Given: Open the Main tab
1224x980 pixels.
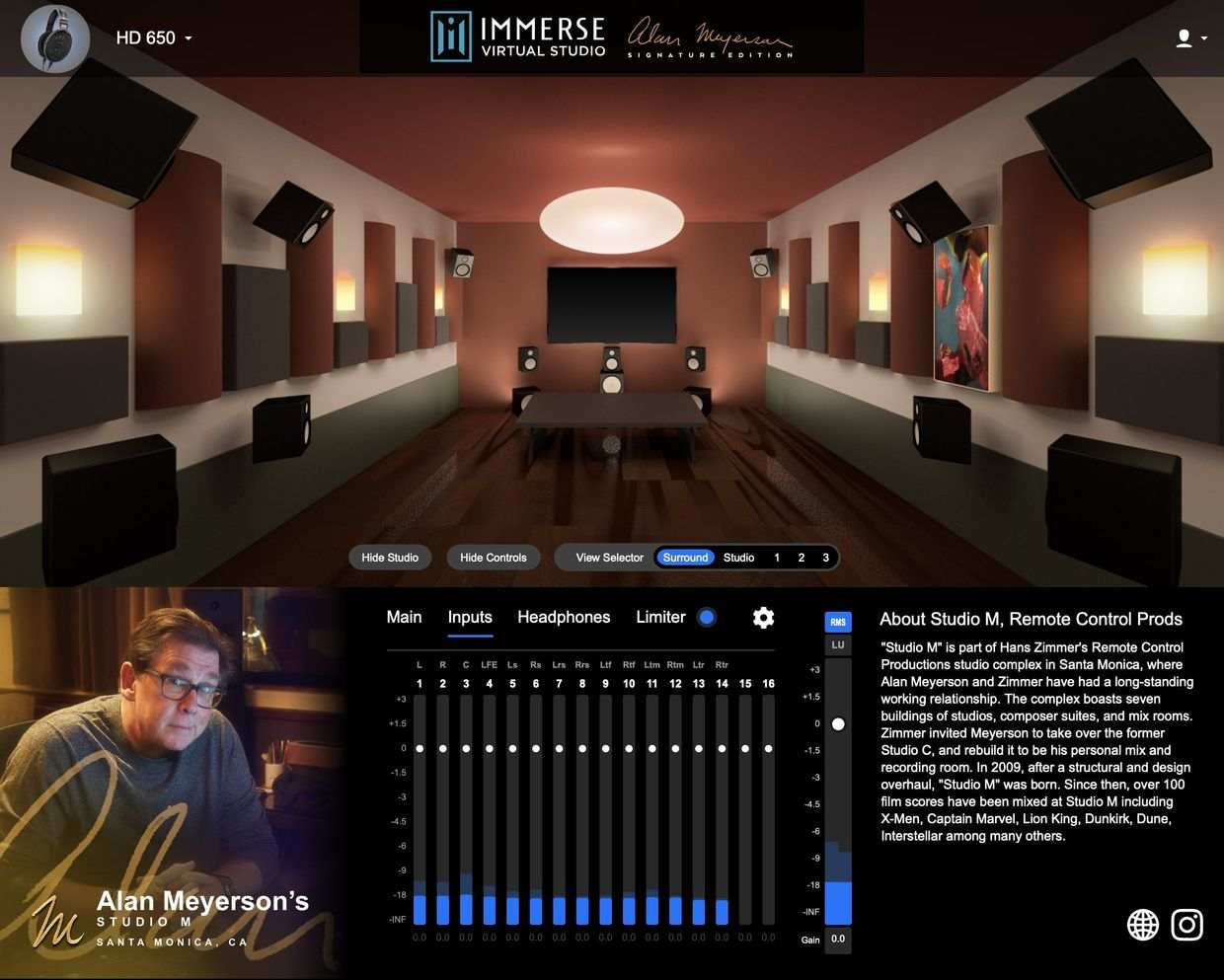Looking at the screenshot, I should click(404, 617).
